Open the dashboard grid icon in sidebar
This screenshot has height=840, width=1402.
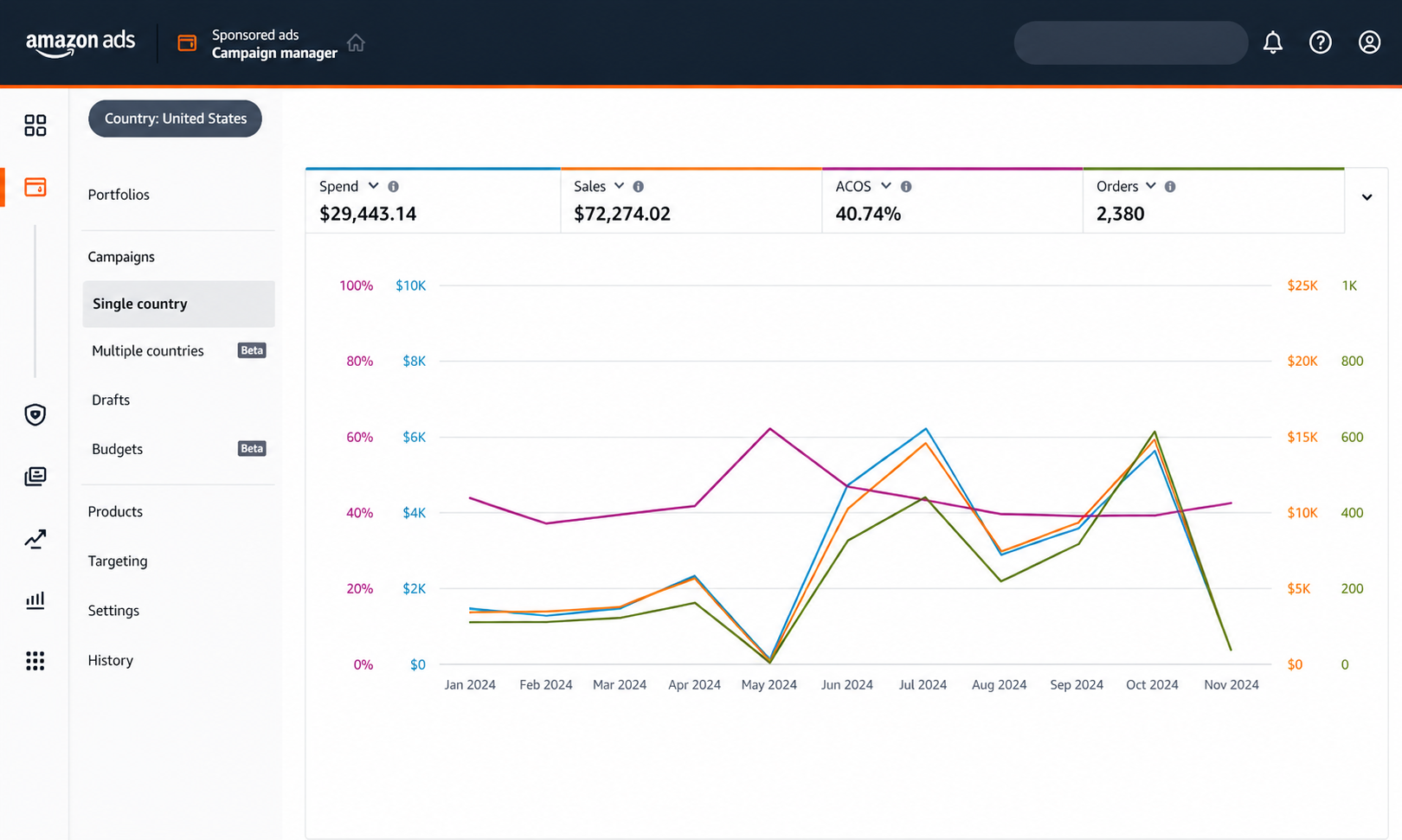click(35, 125)
